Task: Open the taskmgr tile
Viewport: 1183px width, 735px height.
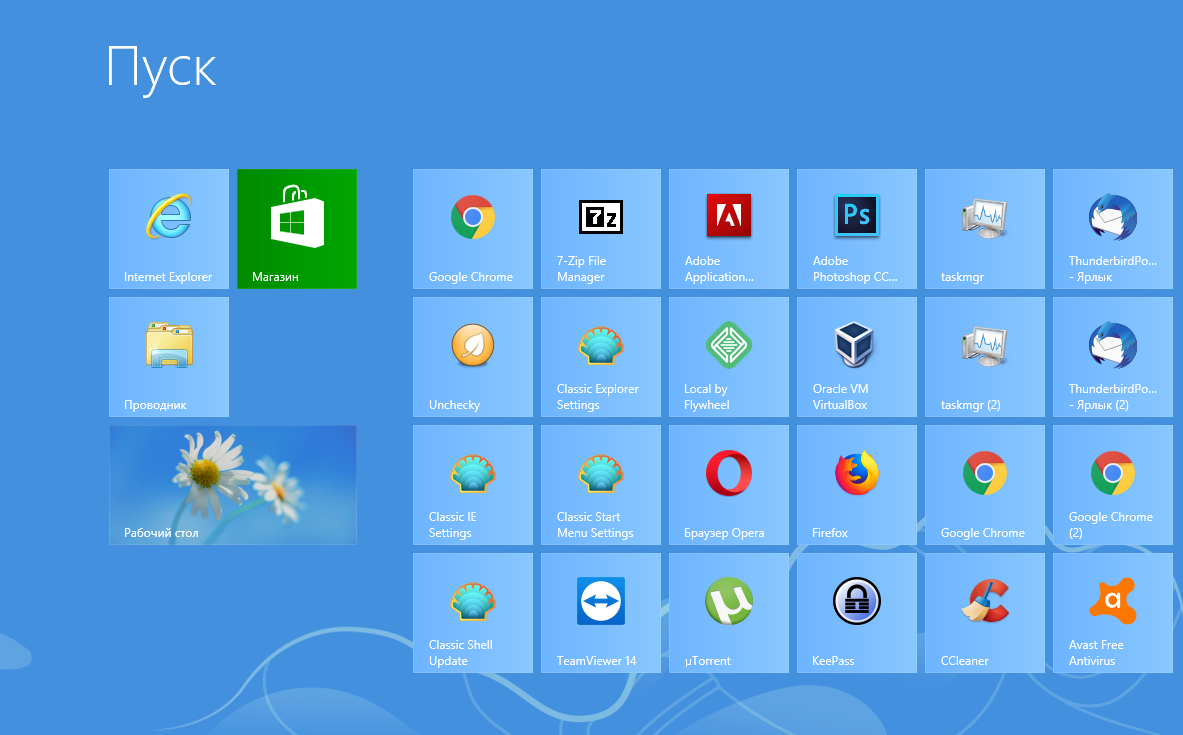Action: click(985, 229)
